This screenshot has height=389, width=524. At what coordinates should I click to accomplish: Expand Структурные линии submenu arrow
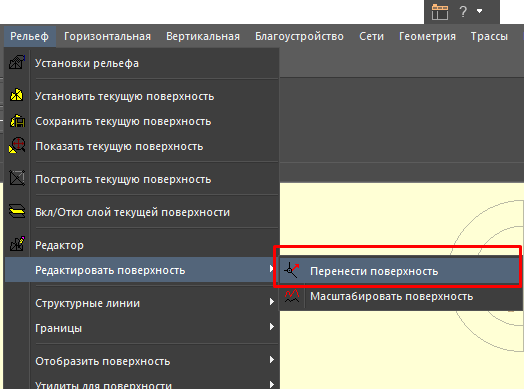(x=272, y=302)
